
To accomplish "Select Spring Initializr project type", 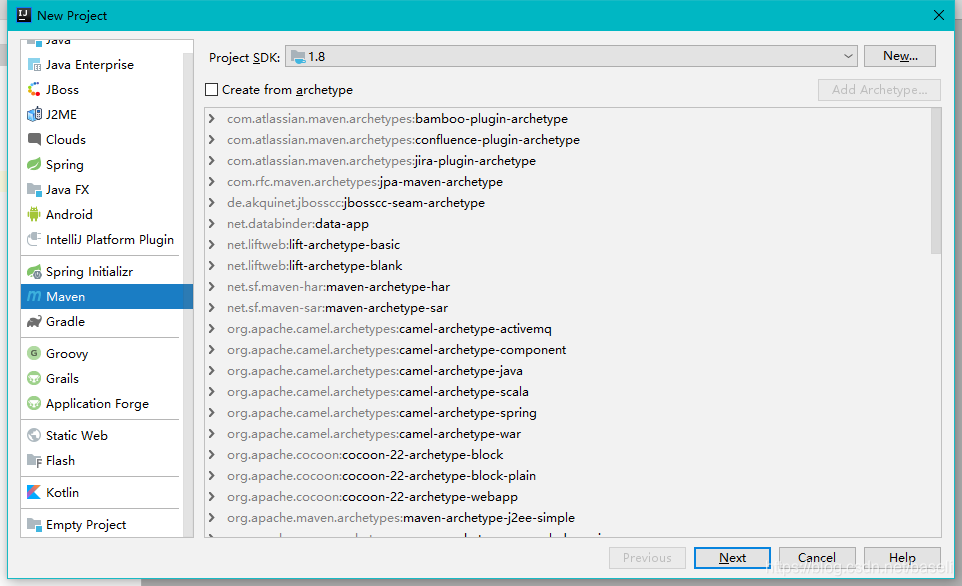I will coord(101,272).
